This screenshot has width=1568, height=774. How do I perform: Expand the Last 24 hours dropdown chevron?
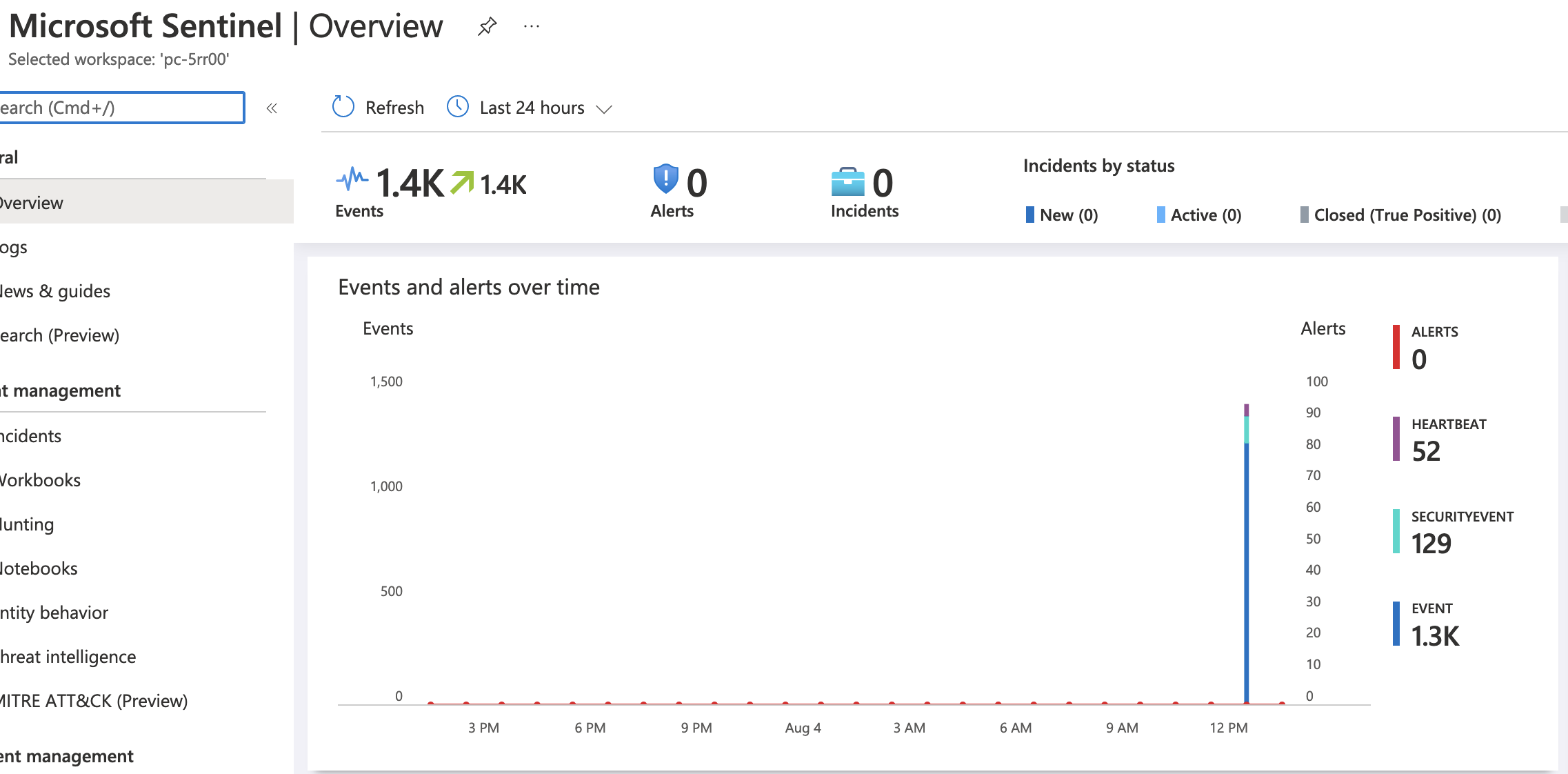604,109
